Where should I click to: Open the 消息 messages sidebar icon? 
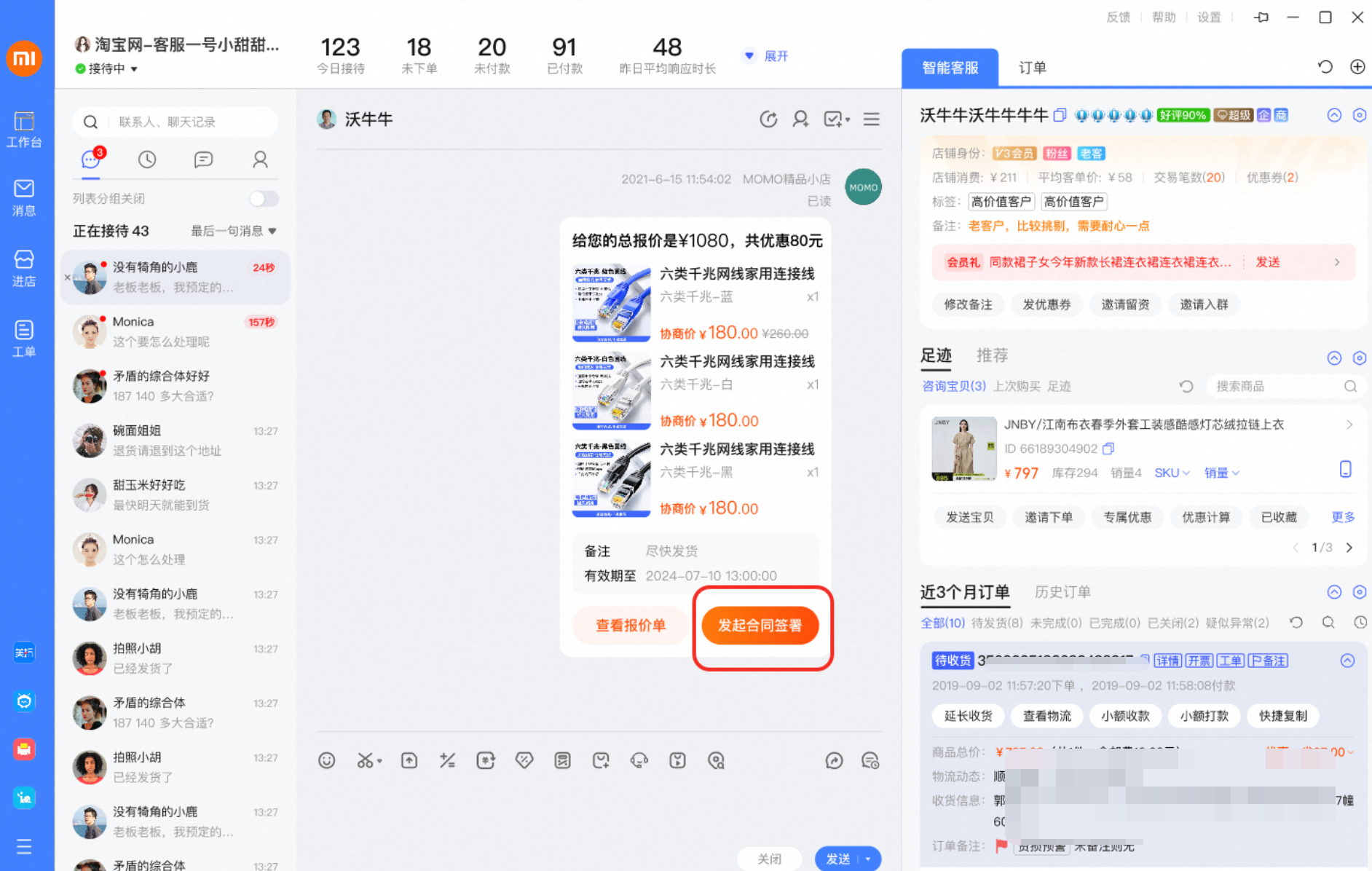(24, 198)
